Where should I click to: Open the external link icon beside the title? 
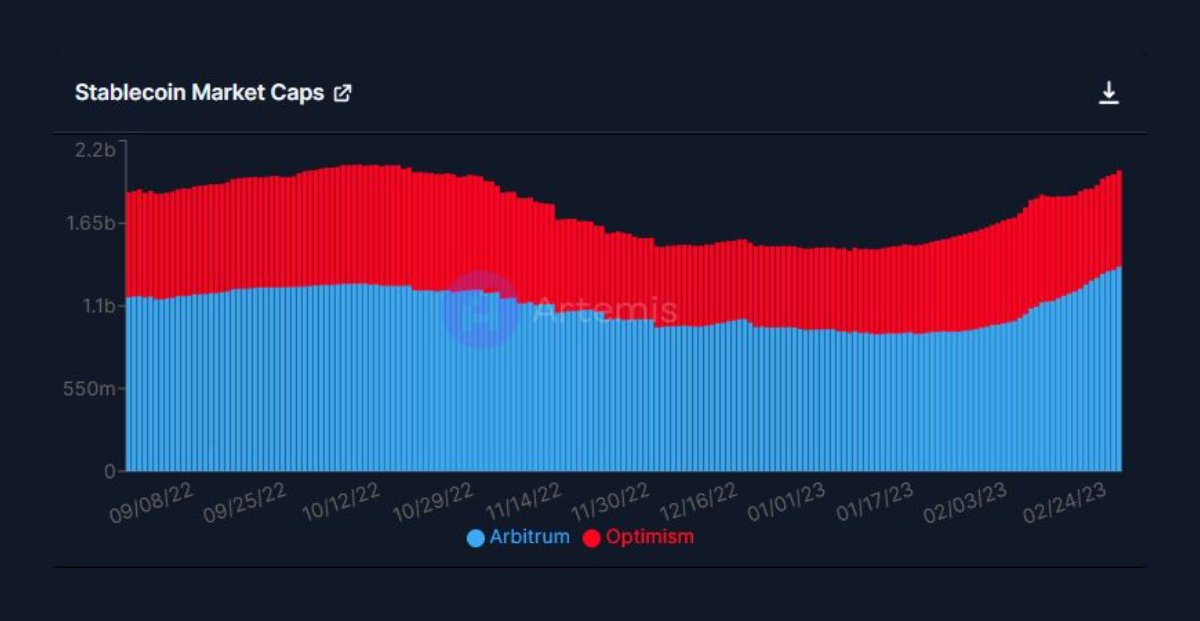342,93
